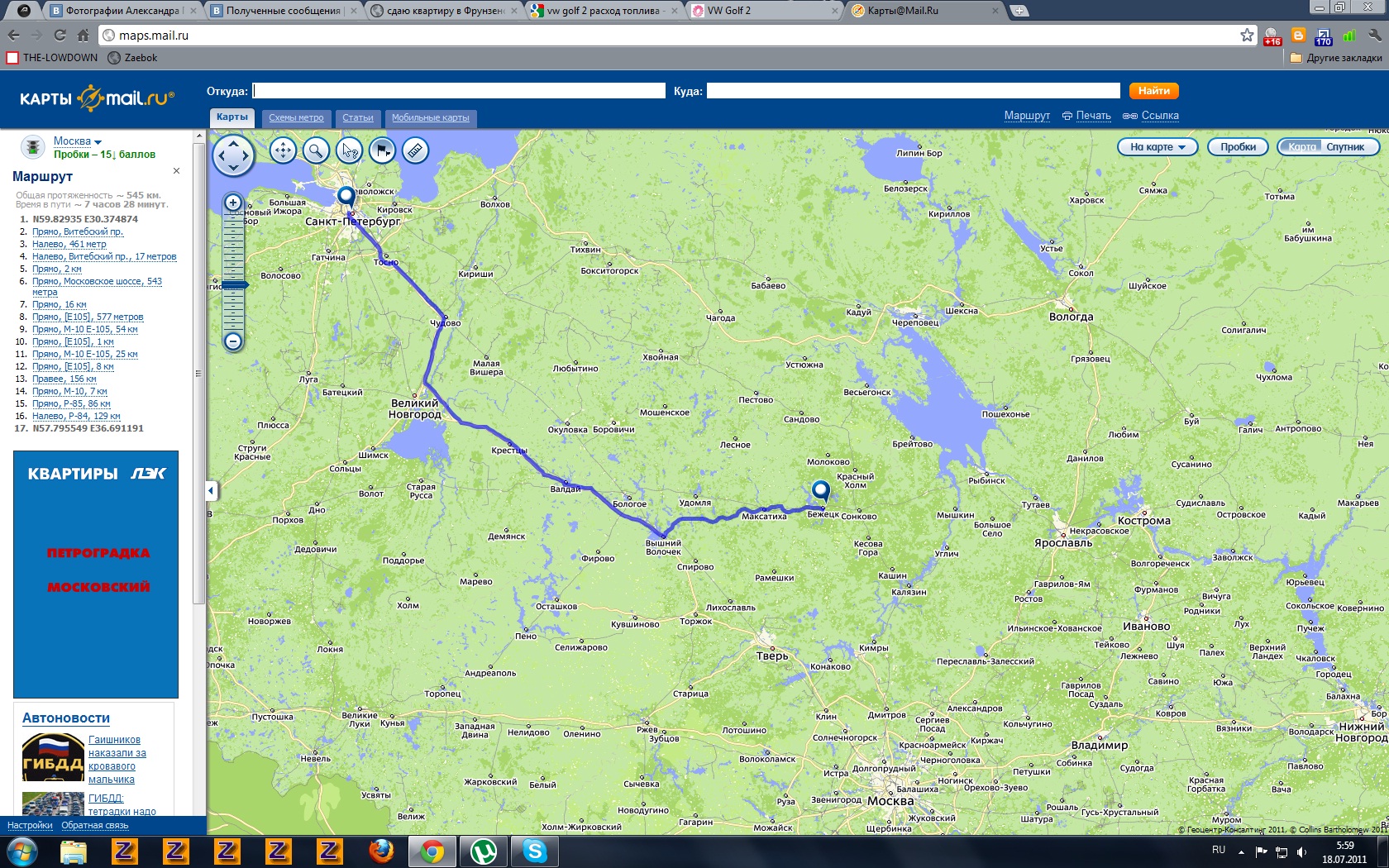Select route step Налево, 461 метр
The width and height of the screenshot is (1389, 868).
click(x=69, y=245)
